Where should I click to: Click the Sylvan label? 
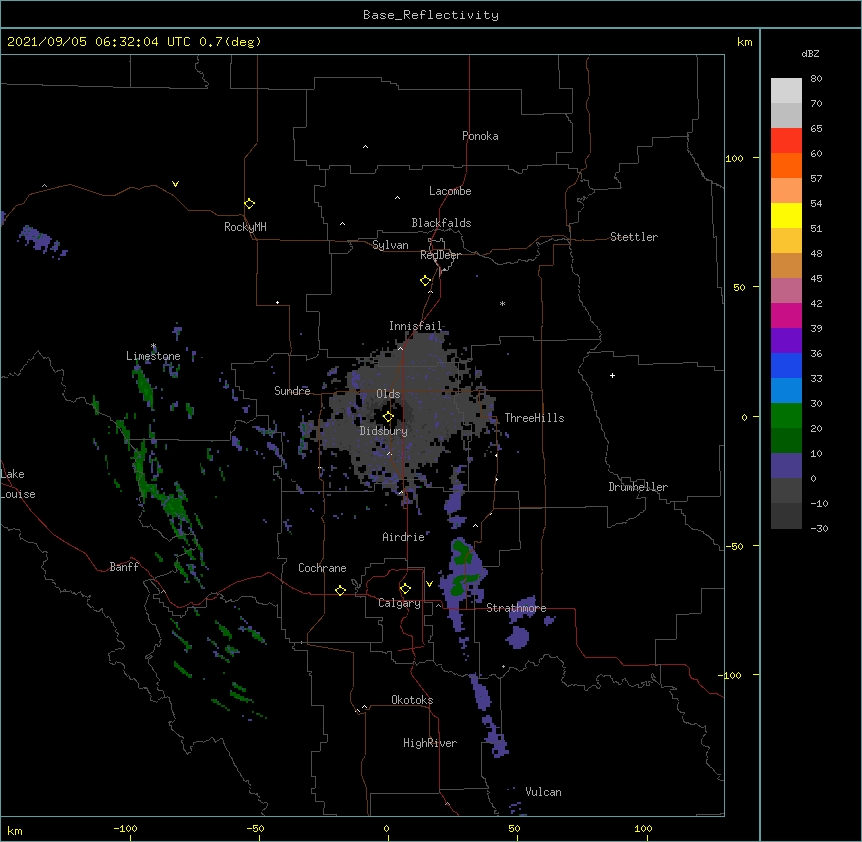pyautogui.click(x=390, y=245)
